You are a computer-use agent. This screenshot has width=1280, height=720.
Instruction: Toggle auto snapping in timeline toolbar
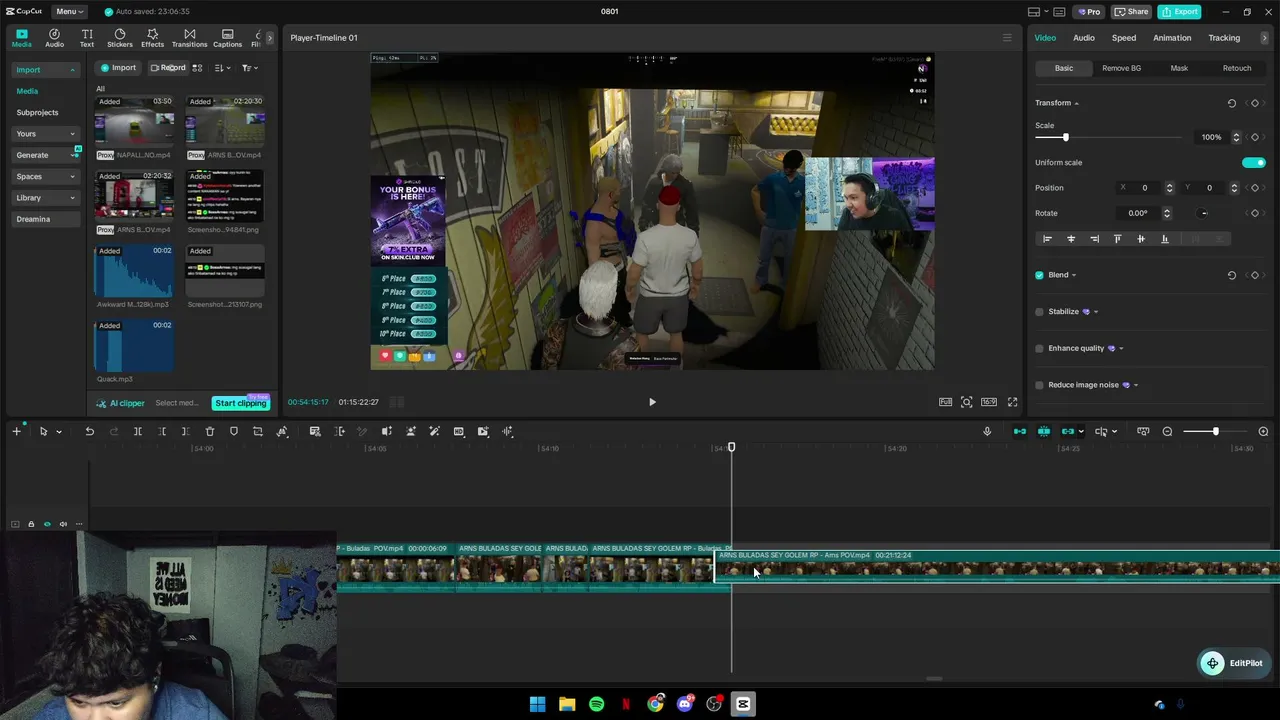click(1044, 431)
